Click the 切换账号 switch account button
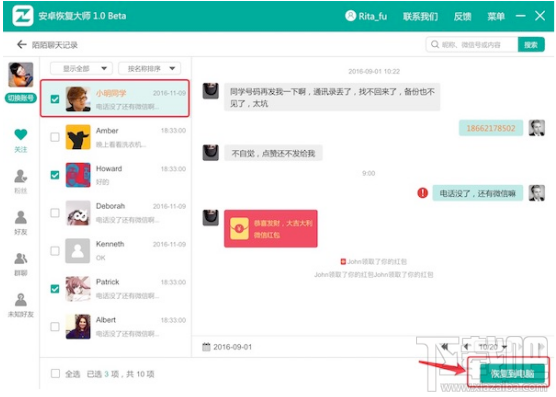Viewport: 556px width, 397px height. (x=21, y=98)
